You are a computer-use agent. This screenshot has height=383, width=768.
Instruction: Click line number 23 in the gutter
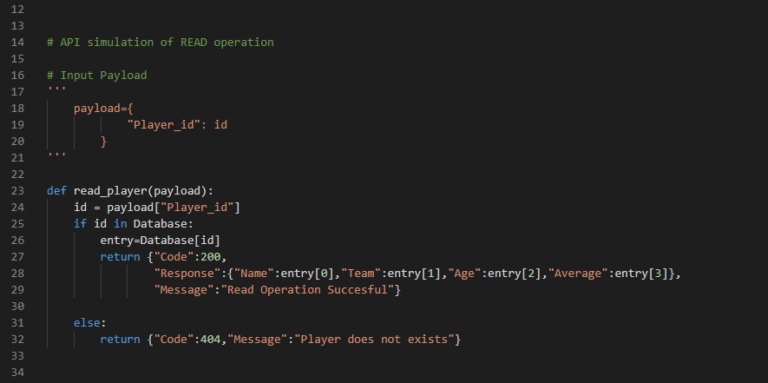[x=17, y=191]
